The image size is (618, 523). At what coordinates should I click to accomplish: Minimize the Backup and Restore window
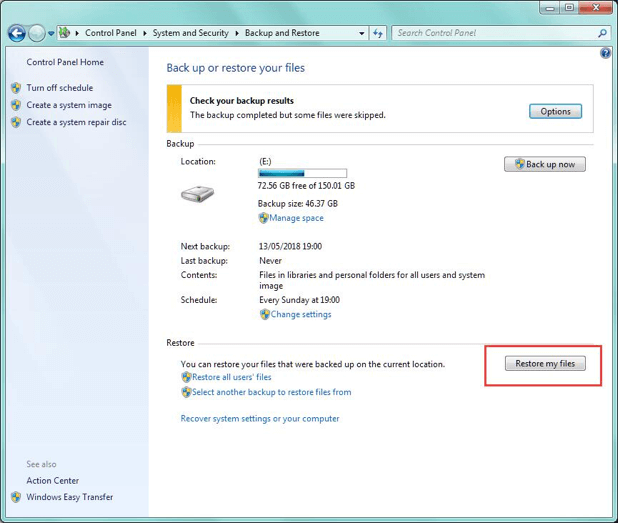550,8
